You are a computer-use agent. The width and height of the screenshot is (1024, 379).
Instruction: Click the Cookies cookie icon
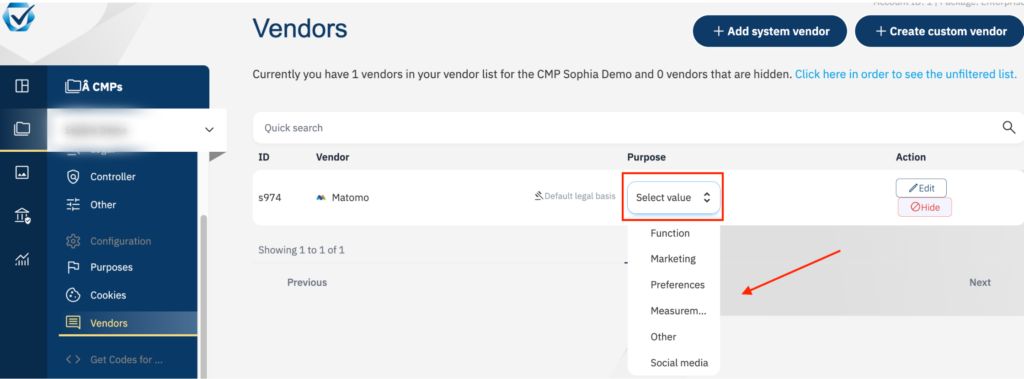[73, 295]
